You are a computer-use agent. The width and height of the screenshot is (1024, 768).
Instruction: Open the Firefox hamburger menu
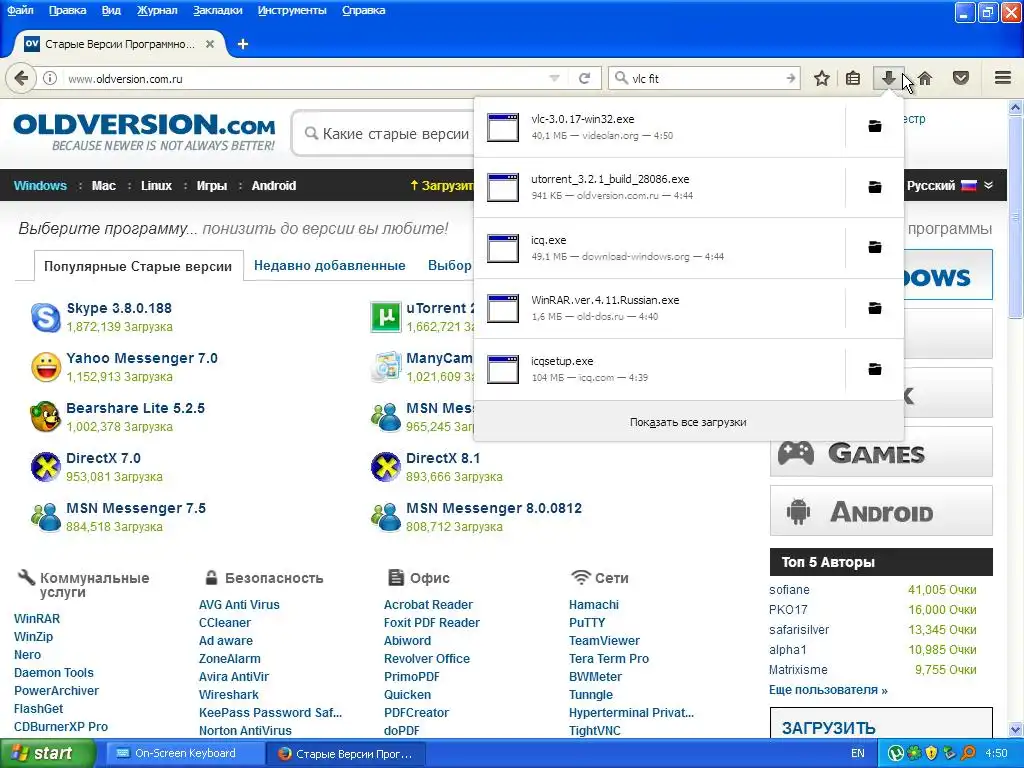tap(1003, 78)
